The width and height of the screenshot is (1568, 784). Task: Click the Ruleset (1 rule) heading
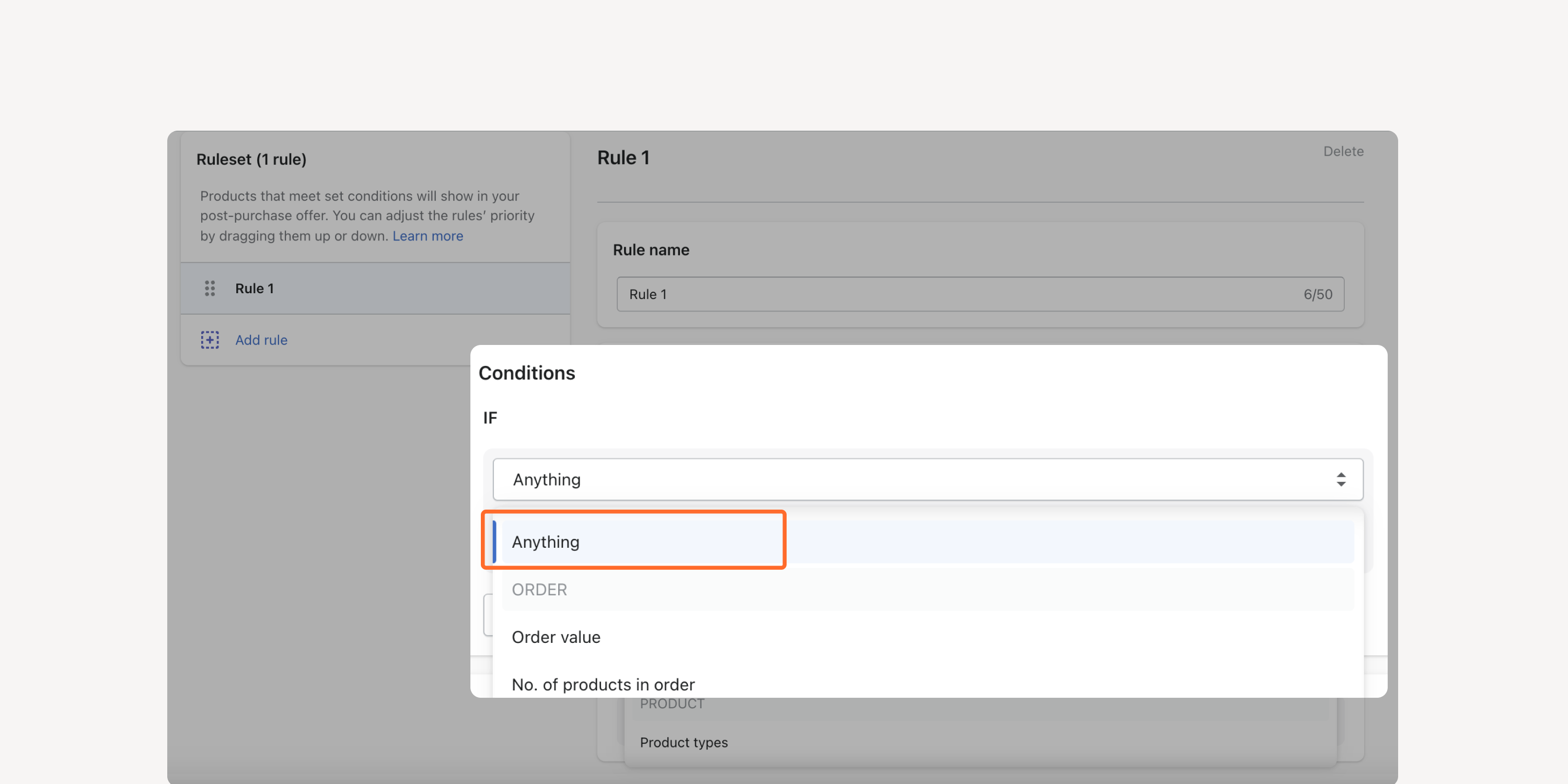(251, 159)
